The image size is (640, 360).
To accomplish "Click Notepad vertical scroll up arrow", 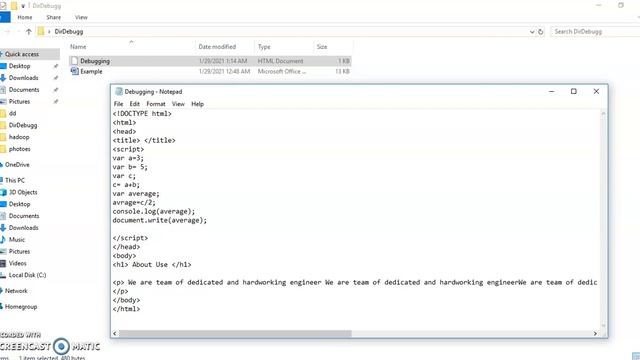I will [x=603, y=114].
